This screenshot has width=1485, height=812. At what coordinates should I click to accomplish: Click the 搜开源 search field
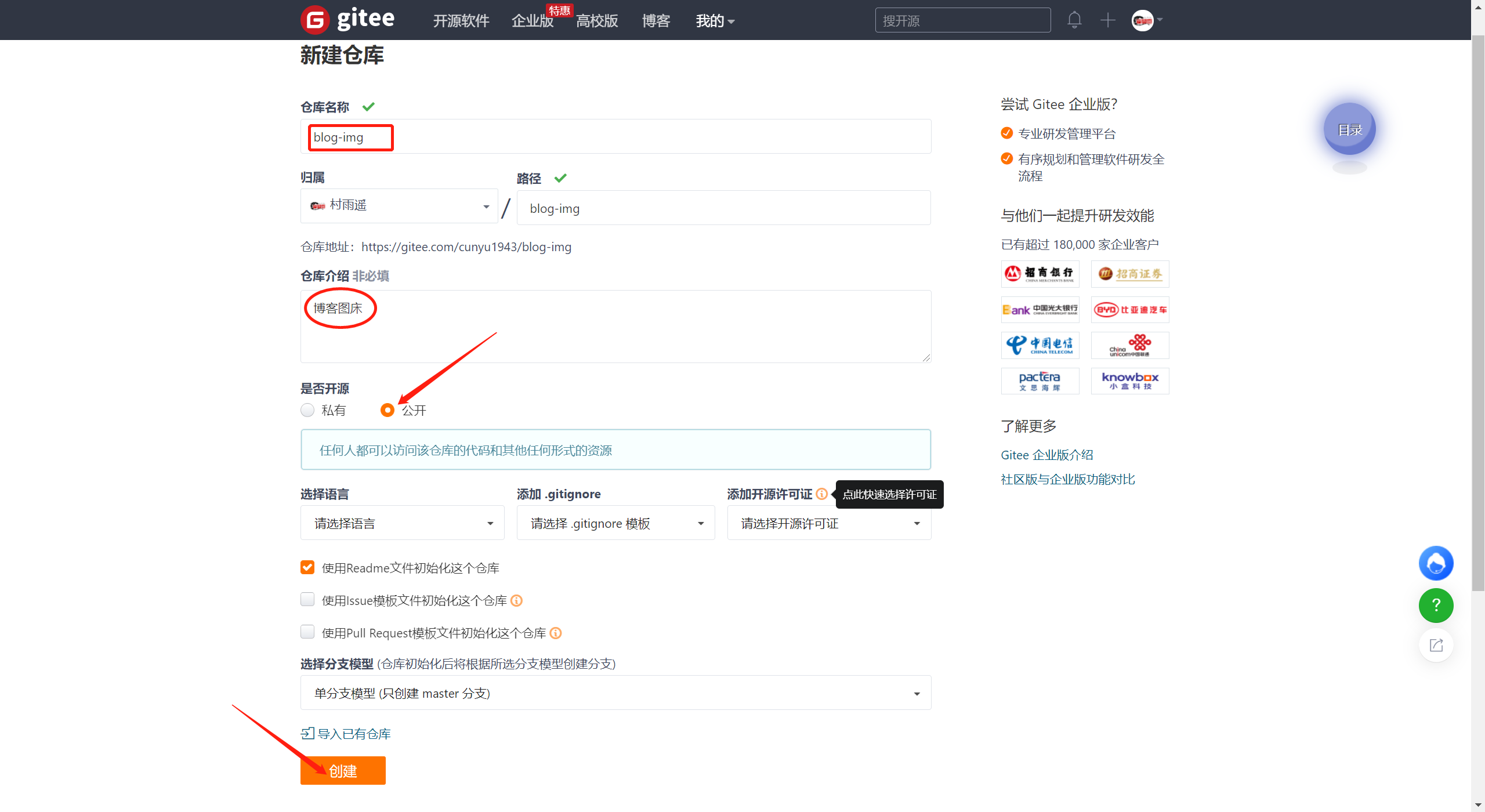(962, 21)
